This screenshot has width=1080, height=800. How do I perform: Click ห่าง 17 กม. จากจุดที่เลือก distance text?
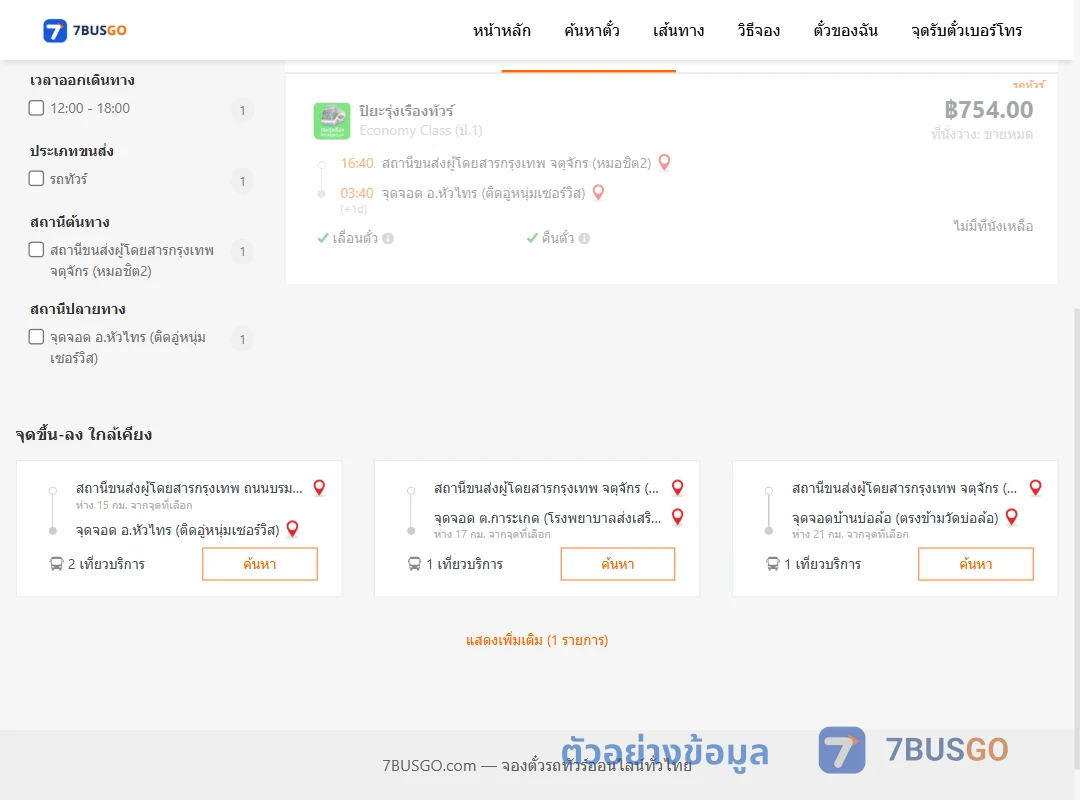pos(492,534)
